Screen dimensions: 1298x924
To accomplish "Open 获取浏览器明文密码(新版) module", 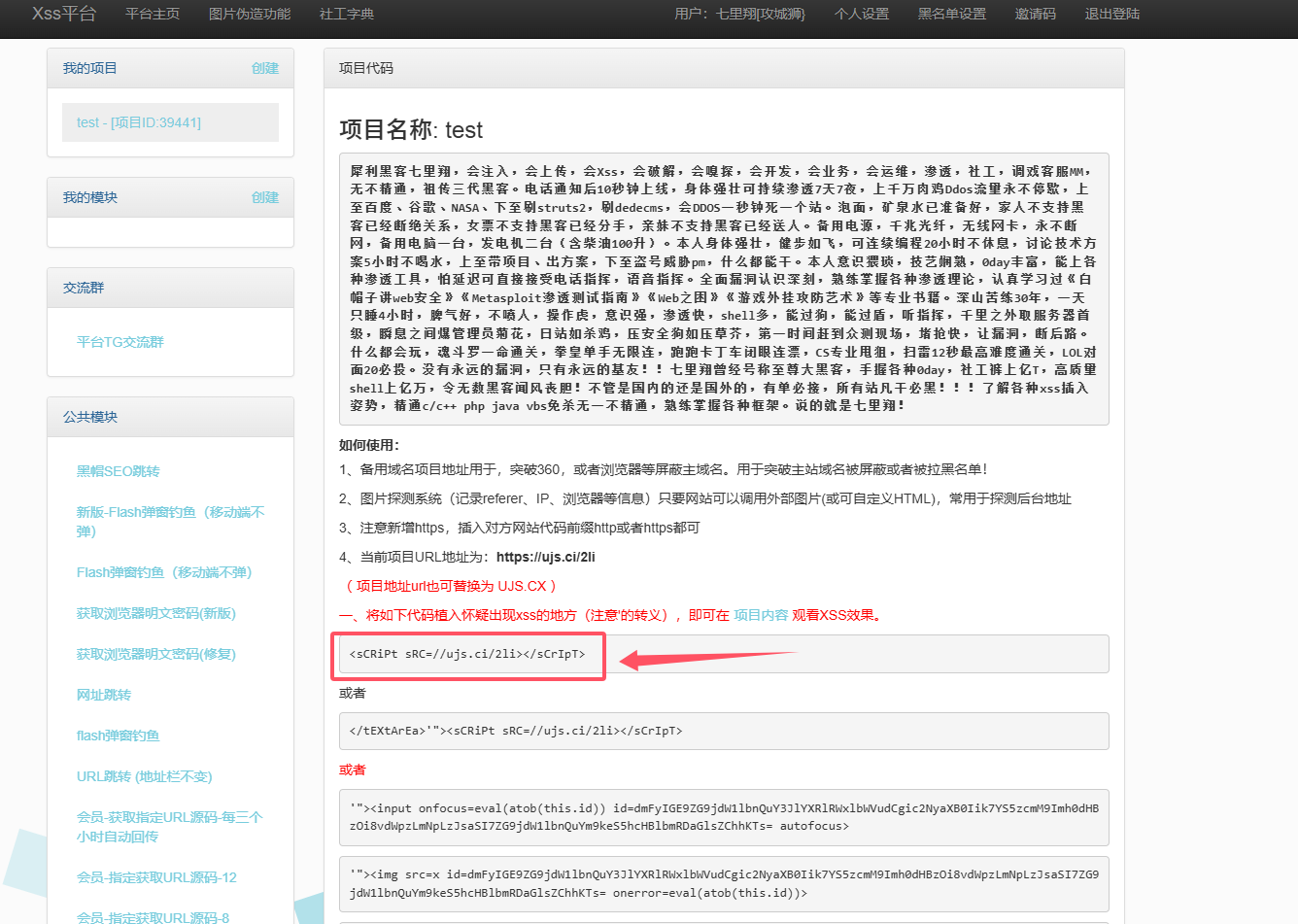I will (156, 613).
